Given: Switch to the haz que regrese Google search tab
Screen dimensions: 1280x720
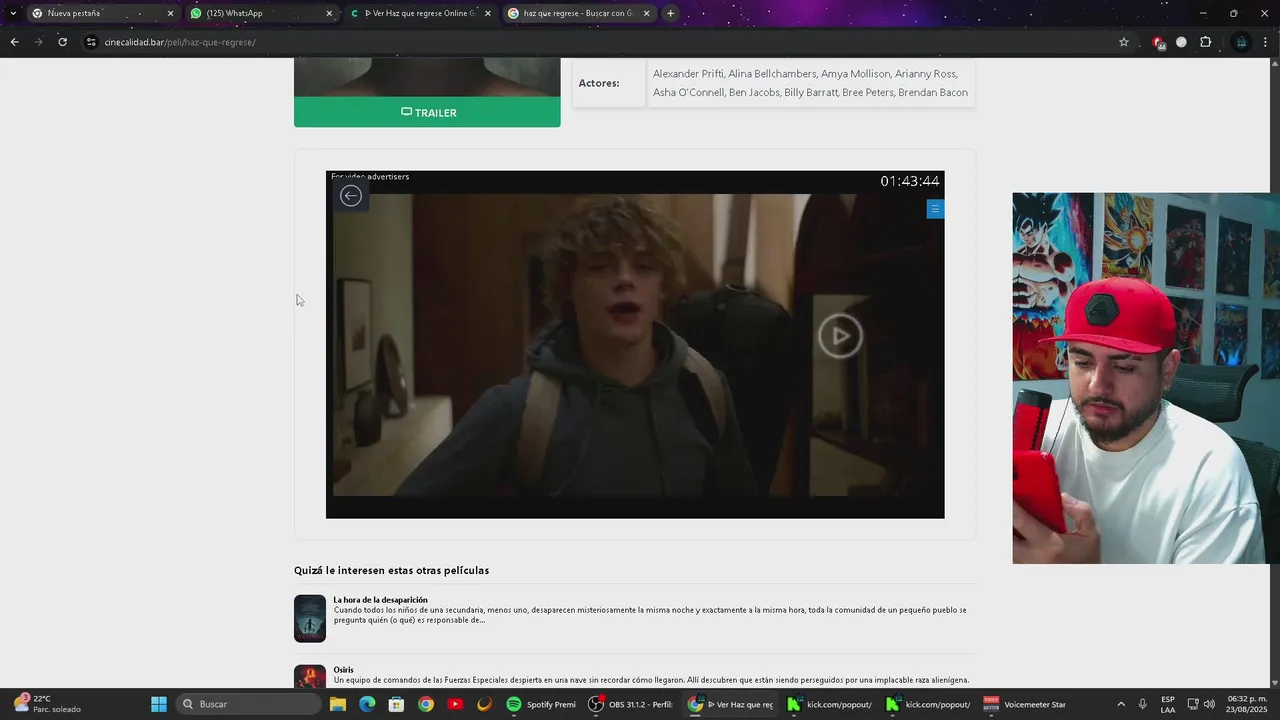Looking at the screenshot, I should click(578, 13).
